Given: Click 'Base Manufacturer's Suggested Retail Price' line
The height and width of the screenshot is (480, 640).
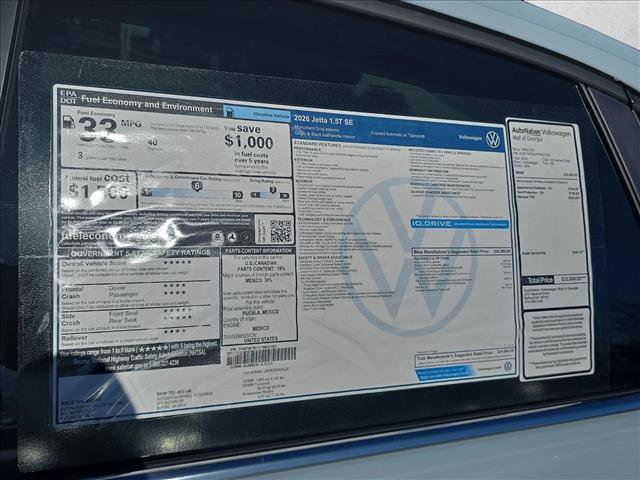Looking at the screenshot, I should point(462,252).
